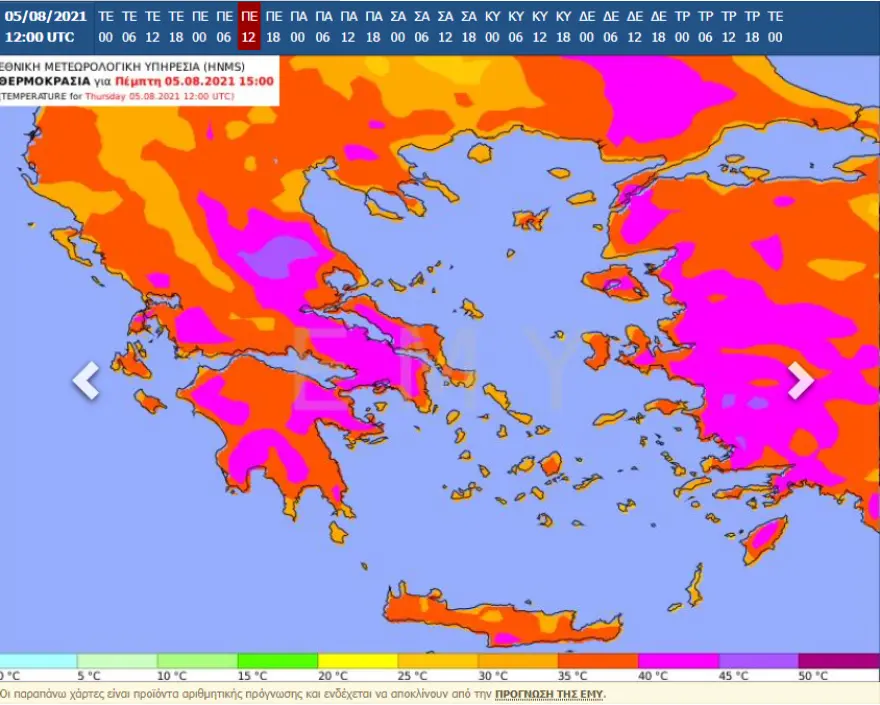Viewport: 880px width, 705px height.
Task: Switch to ΠΑ 12 forecast time
Action: click(348, 27)
